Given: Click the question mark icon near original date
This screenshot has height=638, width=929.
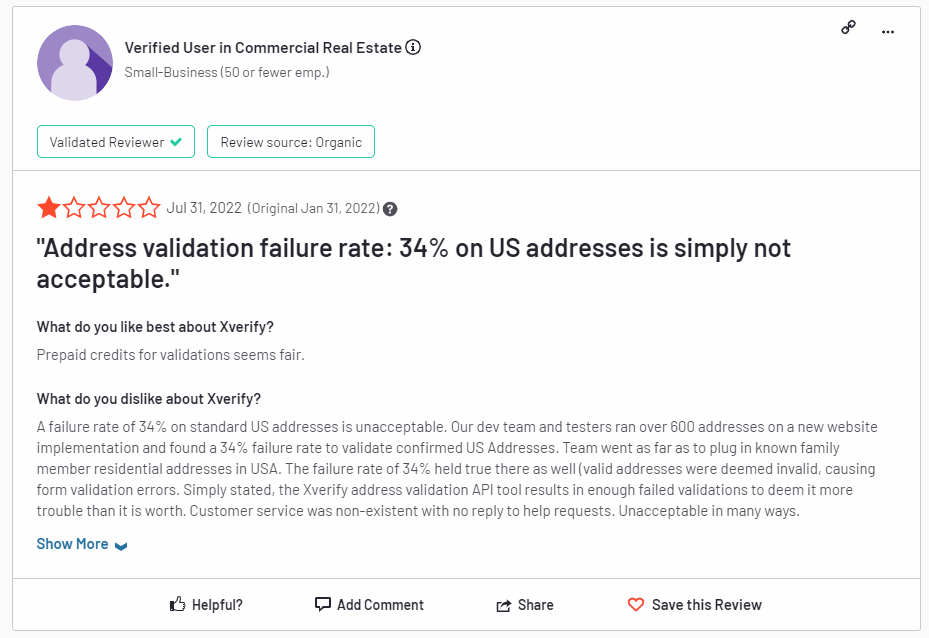Looking at the screenshot, I should coord(390,209).
